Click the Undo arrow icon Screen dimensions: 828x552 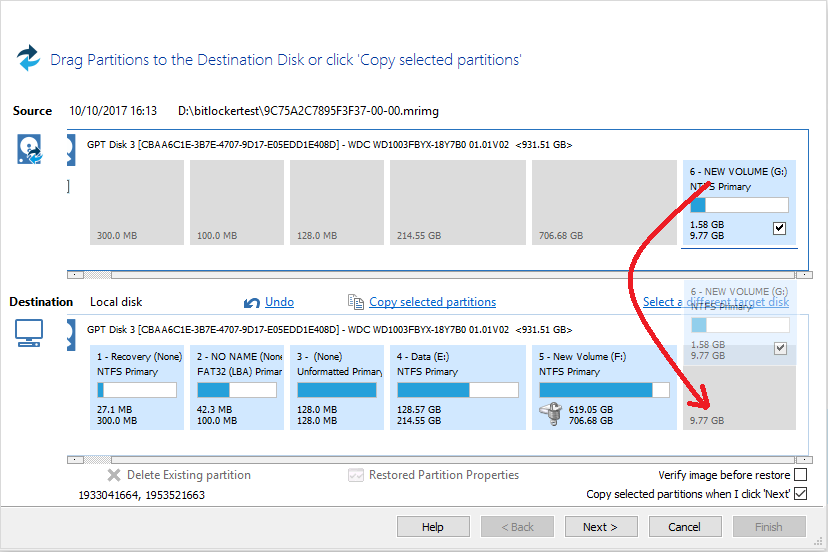click(x=252, y=302)
